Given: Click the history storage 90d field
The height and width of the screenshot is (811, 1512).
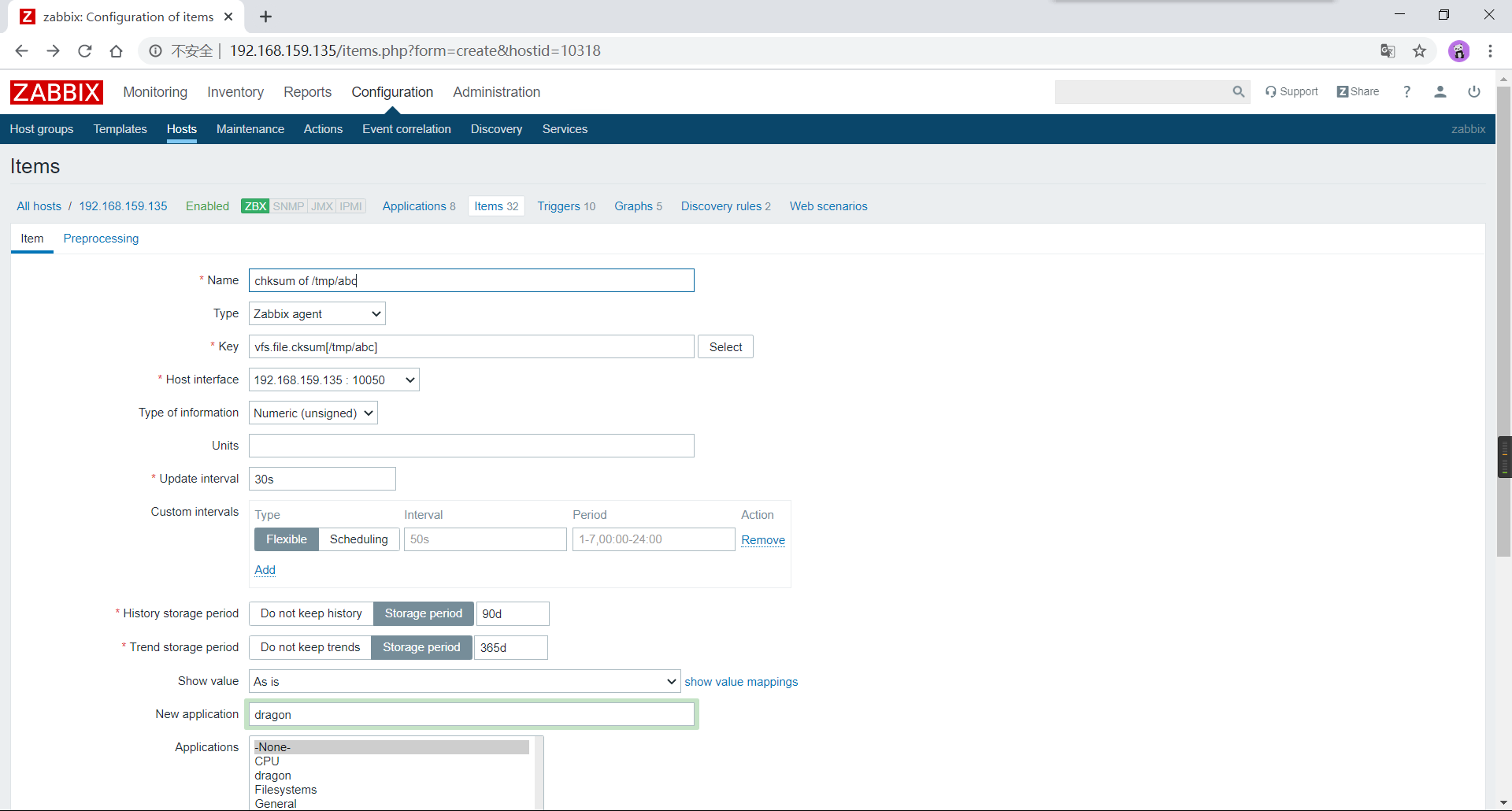Looking at the screenshot, I should [x=513, y=614].
